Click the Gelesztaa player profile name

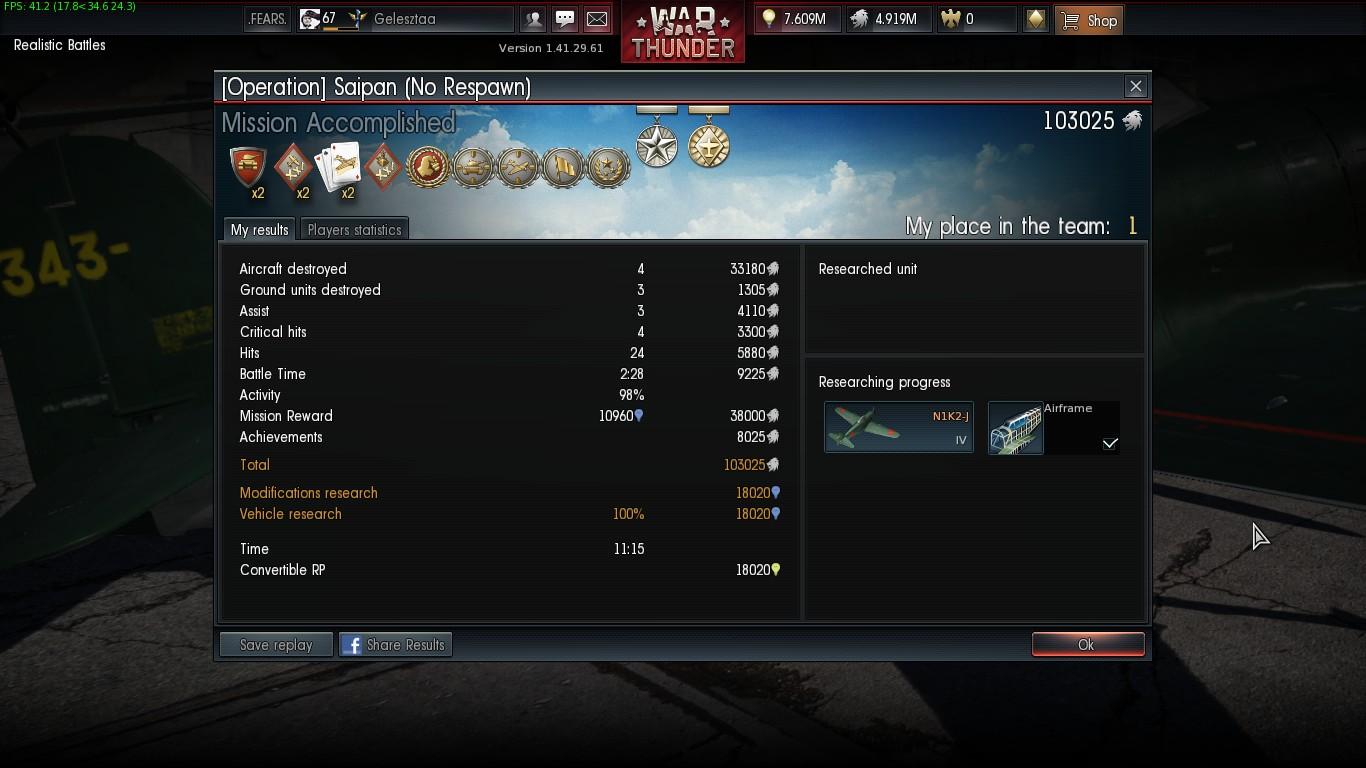click(x=405, y=19)
